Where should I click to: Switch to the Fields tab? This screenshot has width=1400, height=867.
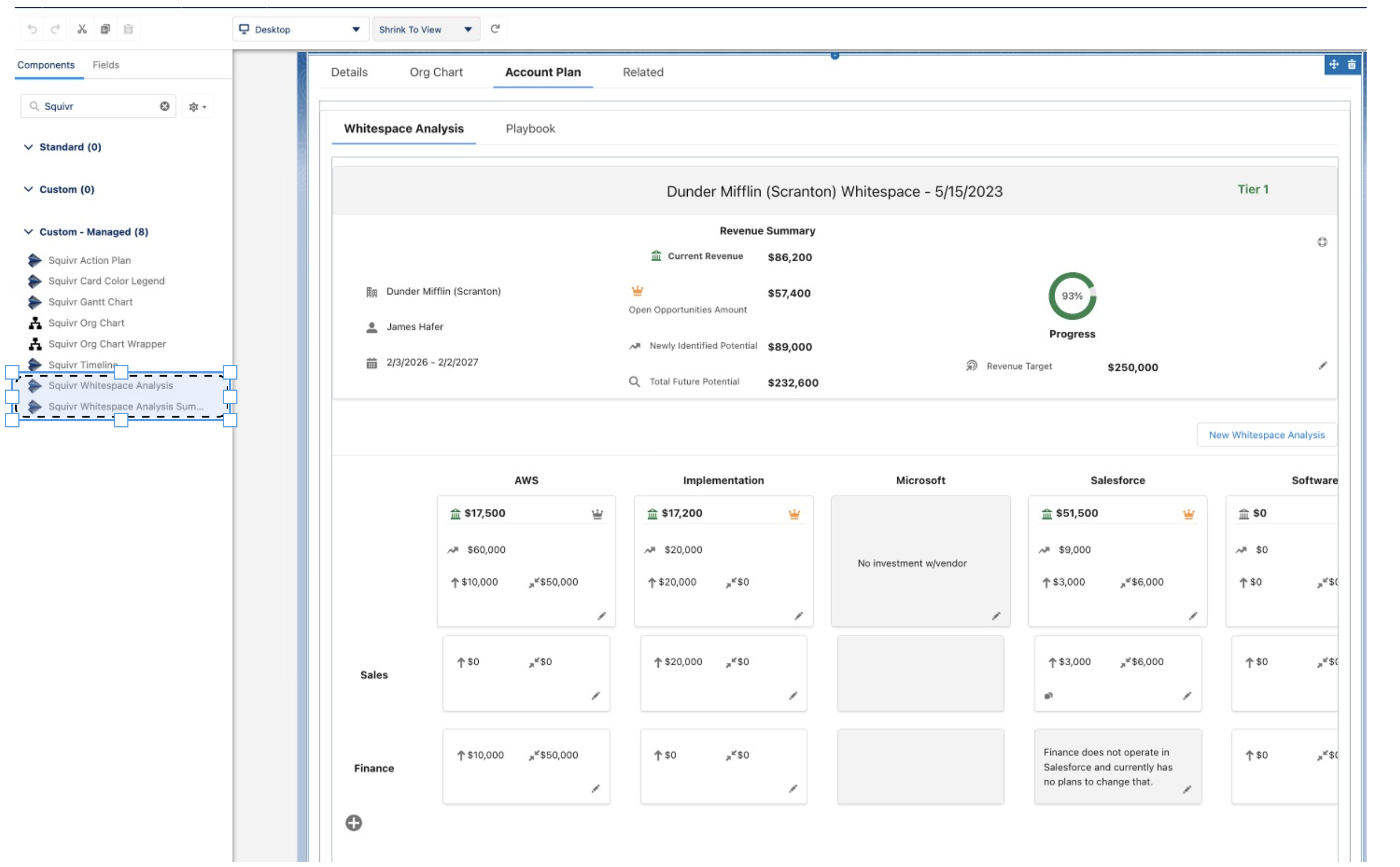106,65
